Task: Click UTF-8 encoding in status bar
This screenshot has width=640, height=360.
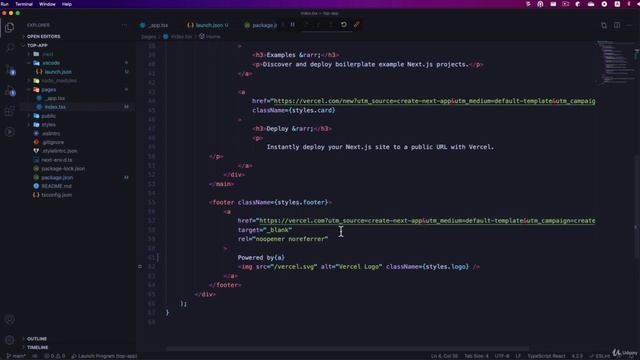Action: pos(502,356)
